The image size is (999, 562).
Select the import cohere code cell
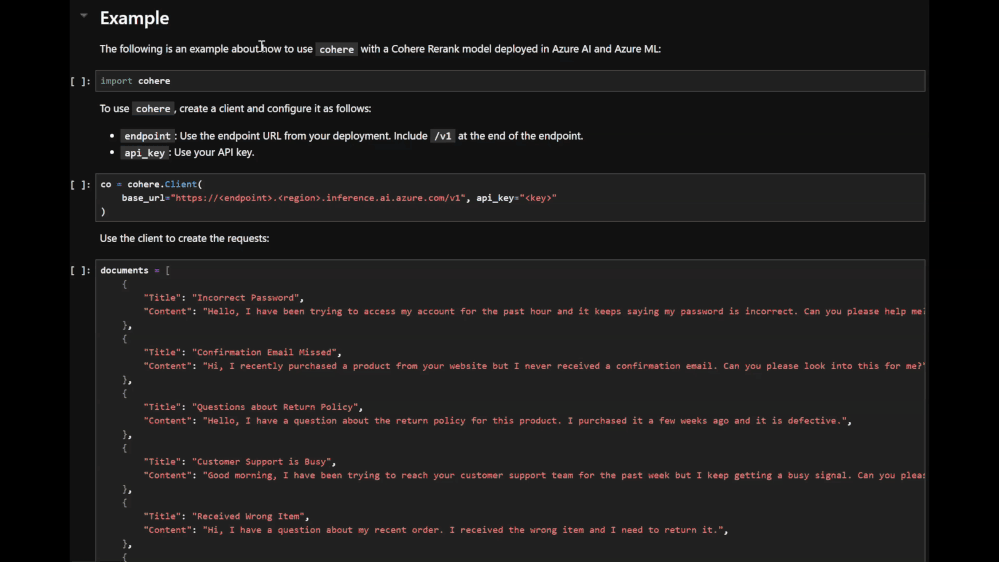pos(510,81)
